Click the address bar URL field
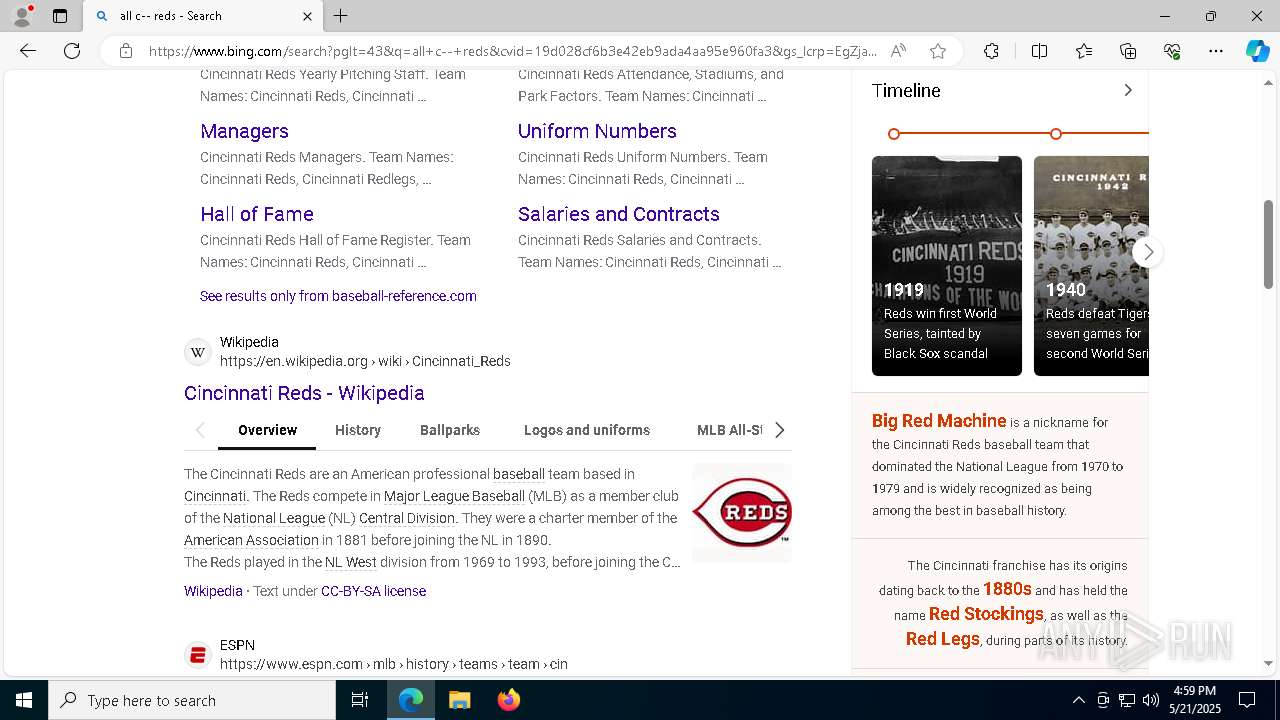This screenshot has width=1280, height=720. click(512, 51)
